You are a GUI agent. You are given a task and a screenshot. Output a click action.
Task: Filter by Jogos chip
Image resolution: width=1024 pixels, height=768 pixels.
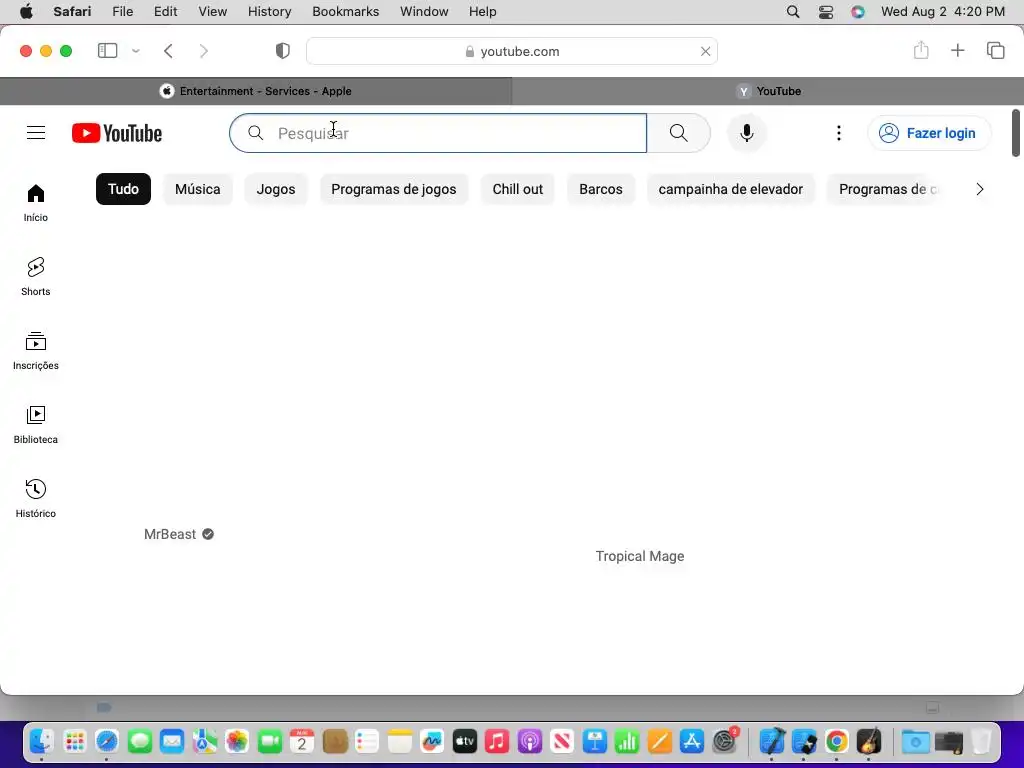(x=276, y=189)
